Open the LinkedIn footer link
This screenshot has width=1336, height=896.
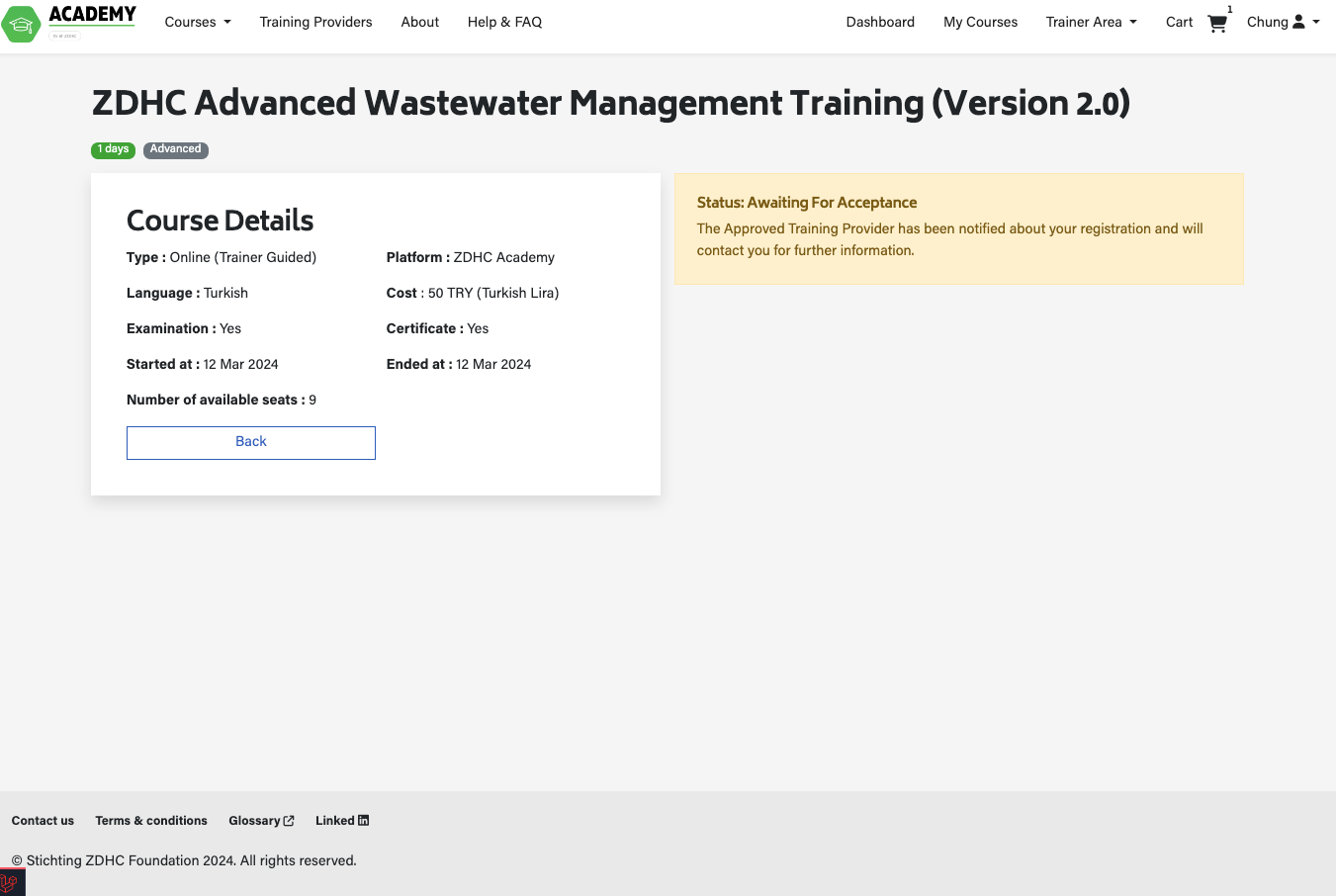click(x=342, y=821)
